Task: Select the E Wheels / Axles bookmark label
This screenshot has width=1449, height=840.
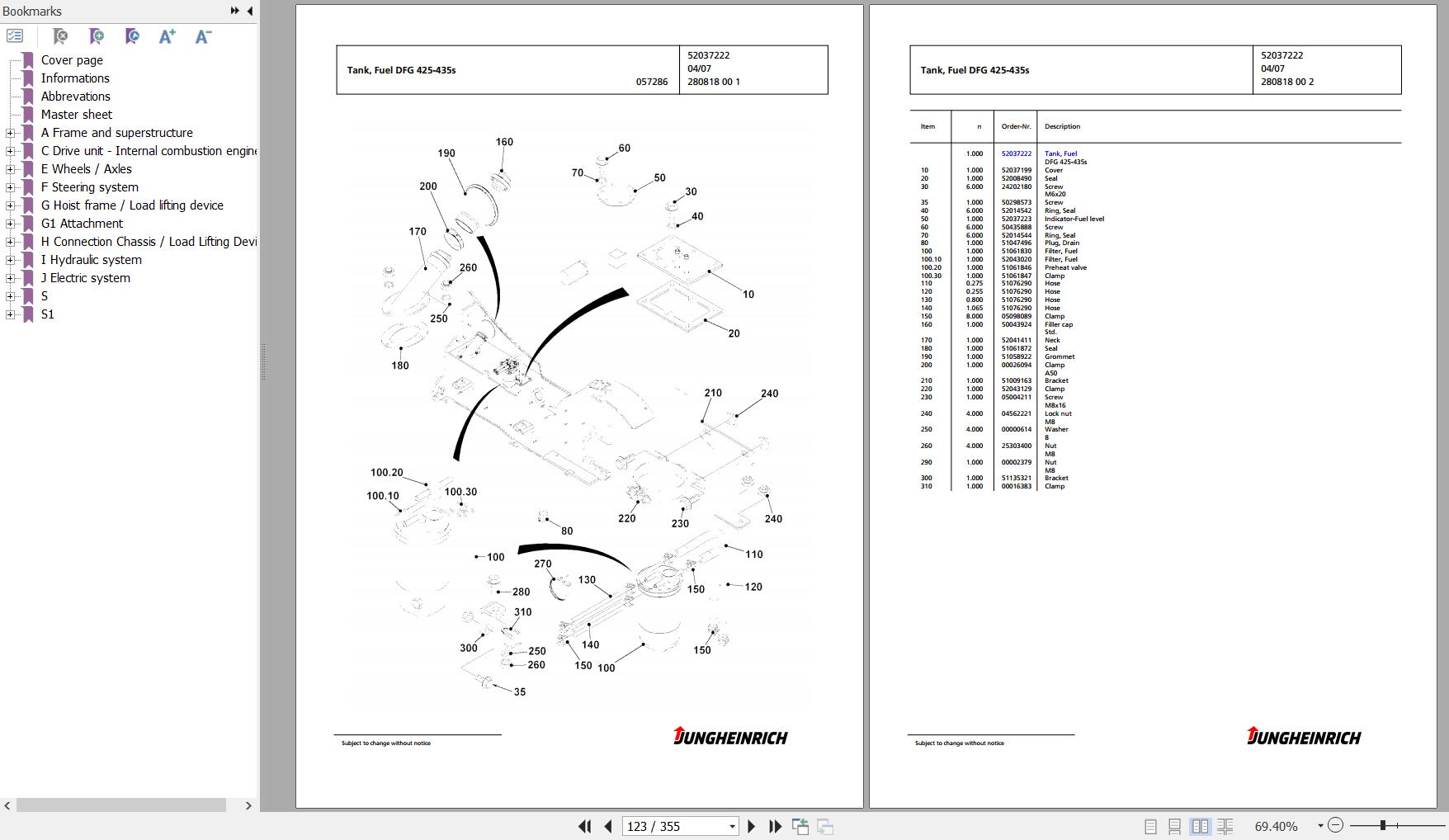Action: click(x=87, y=169)
